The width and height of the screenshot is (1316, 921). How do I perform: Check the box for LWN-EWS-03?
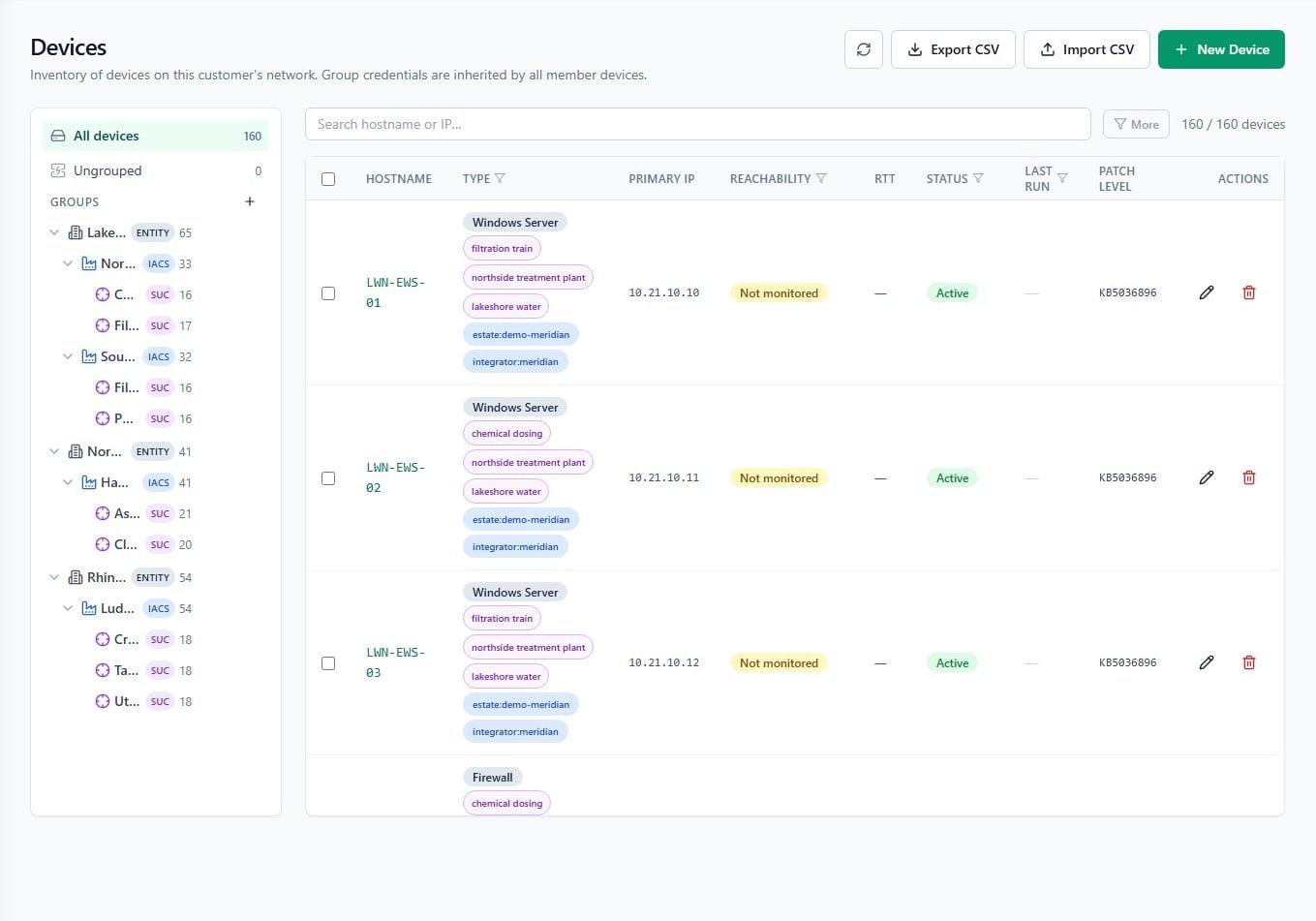(x=328, y=663)
